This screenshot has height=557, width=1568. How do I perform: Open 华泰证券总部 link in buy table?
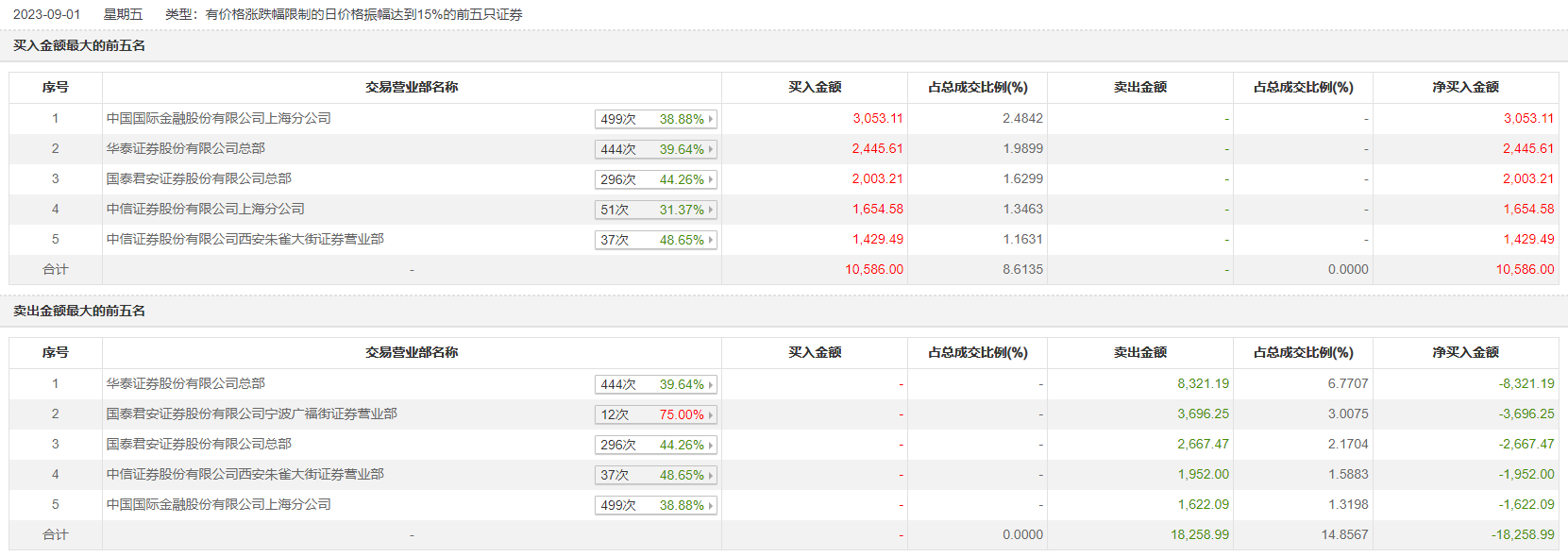click(x=185, y=148)
